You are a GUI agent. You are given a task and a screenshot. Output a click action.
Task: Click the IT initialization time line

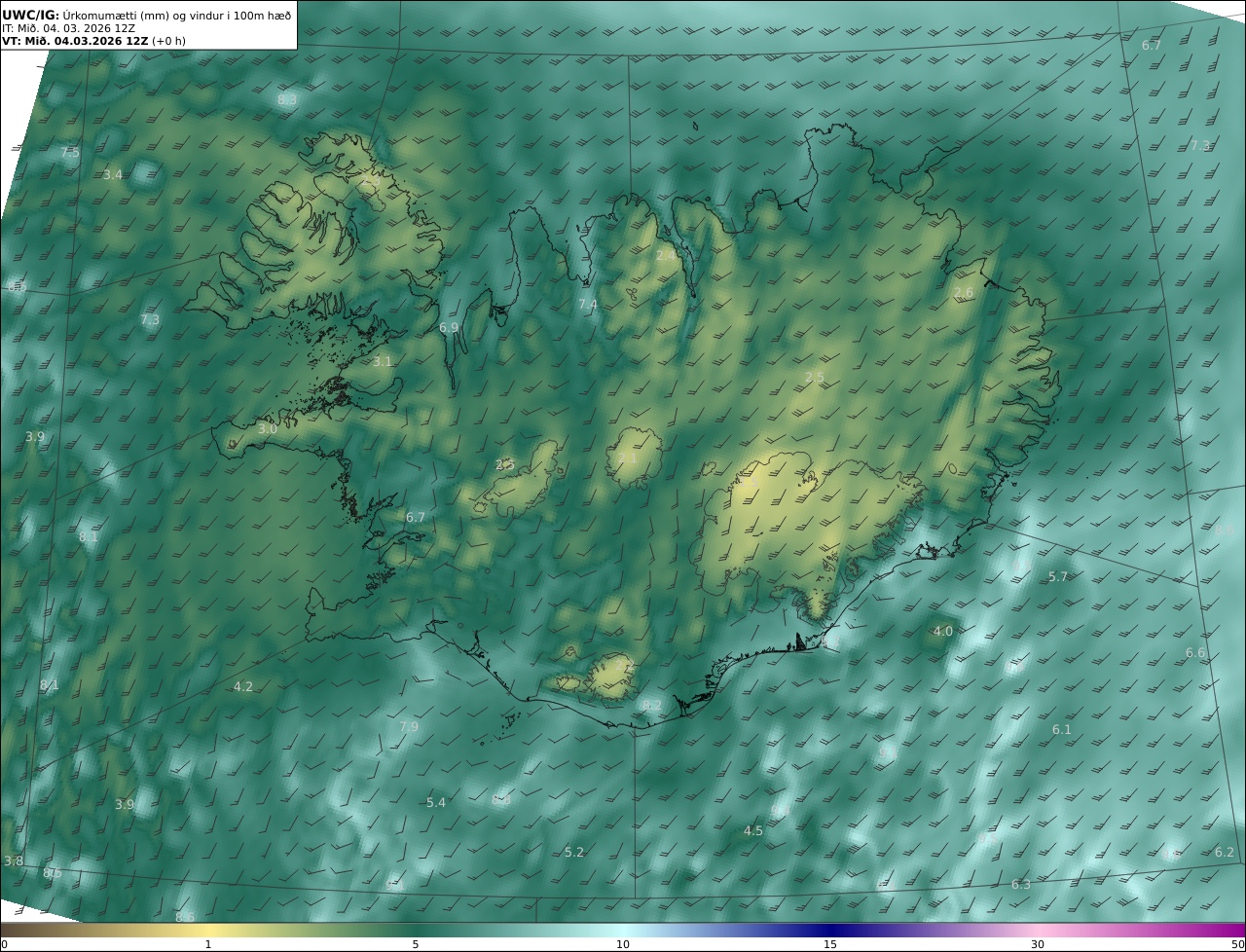[x=68, y=28]
